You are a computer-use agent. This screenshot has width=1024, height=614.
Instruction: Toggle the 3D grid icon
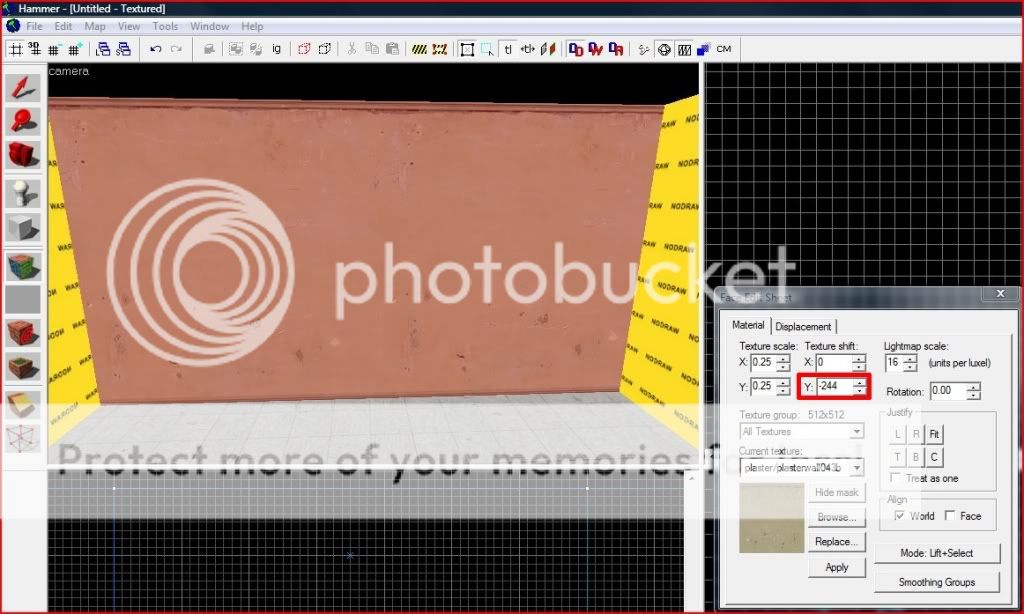34,49
